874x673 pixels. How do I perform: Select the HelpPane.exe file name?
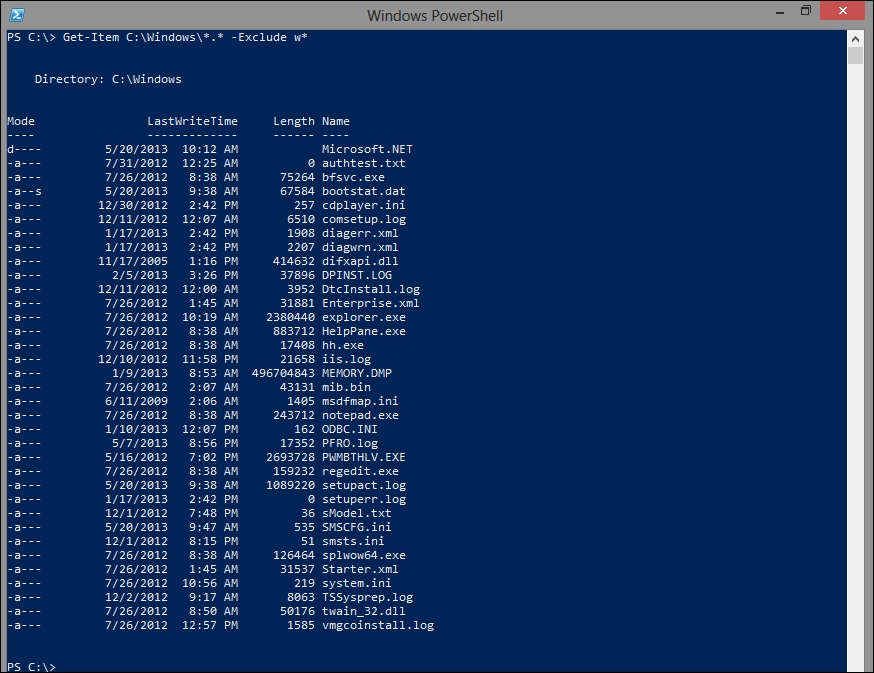pyautogui.click(x=363, y=331)
